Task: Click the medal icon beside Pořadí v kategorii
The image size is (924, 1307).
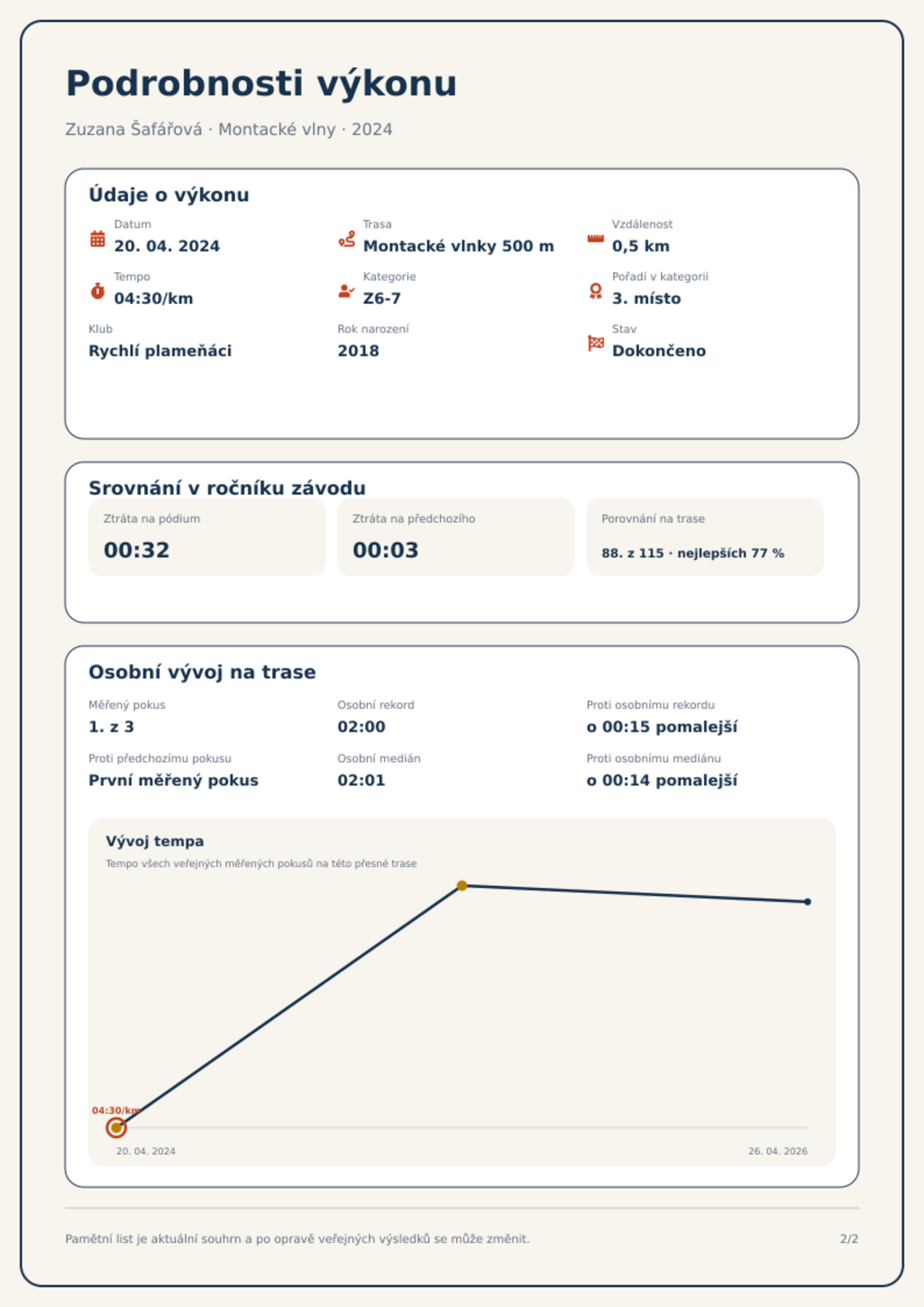Action: click(x=595, y=291)
